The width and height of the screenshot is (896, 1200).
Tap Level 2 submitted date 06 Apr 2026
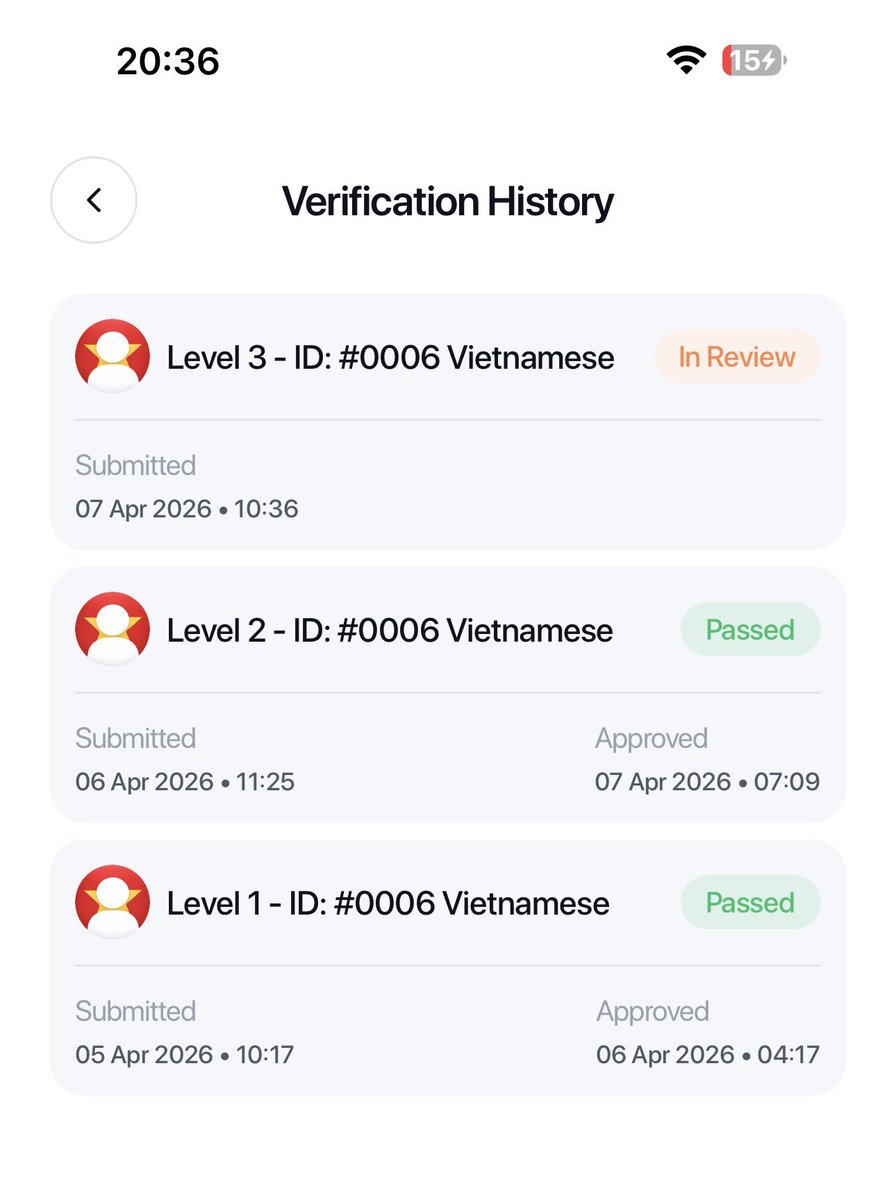click(x=145, y=782)
